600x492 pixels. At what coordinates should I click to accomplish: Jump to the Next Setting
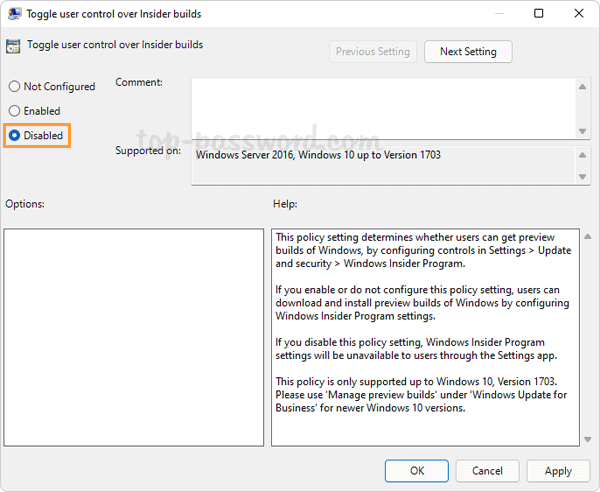468,51
